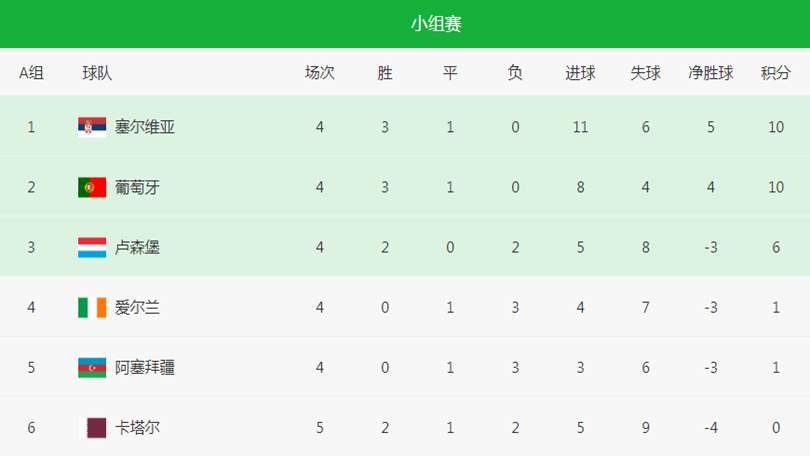Click the 失球 column header
Image resolution: width=810 pixels, height=456 pixels.
tap(645, 73)
